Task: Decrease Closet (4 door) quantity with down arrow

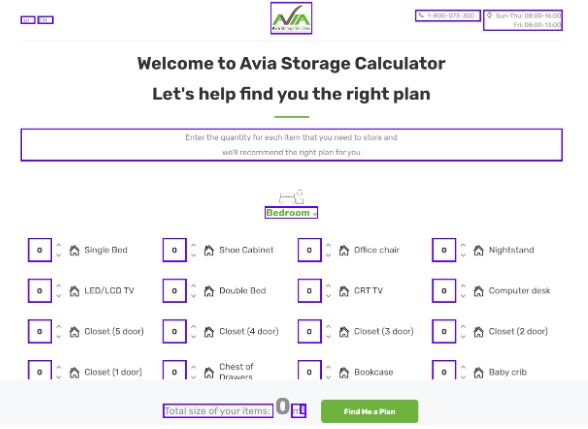Action: point(194,337)
